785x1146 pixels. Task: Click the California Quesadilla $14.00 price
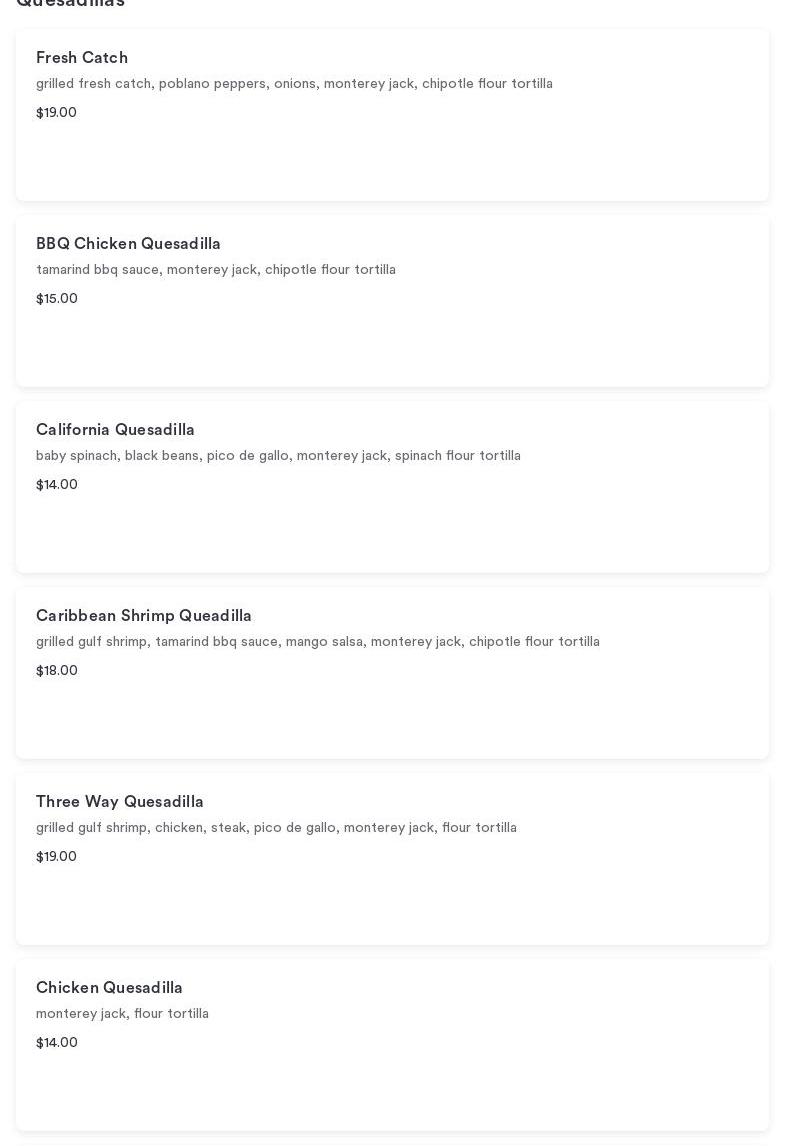click(x=56, y=485)
